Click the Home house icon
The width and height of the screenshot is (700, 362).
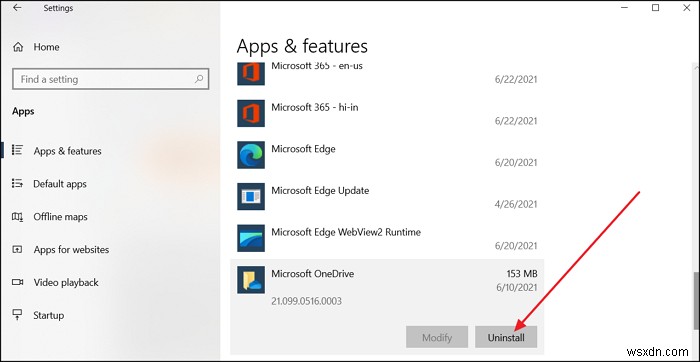pyautogui.click(x=18, y=47)
